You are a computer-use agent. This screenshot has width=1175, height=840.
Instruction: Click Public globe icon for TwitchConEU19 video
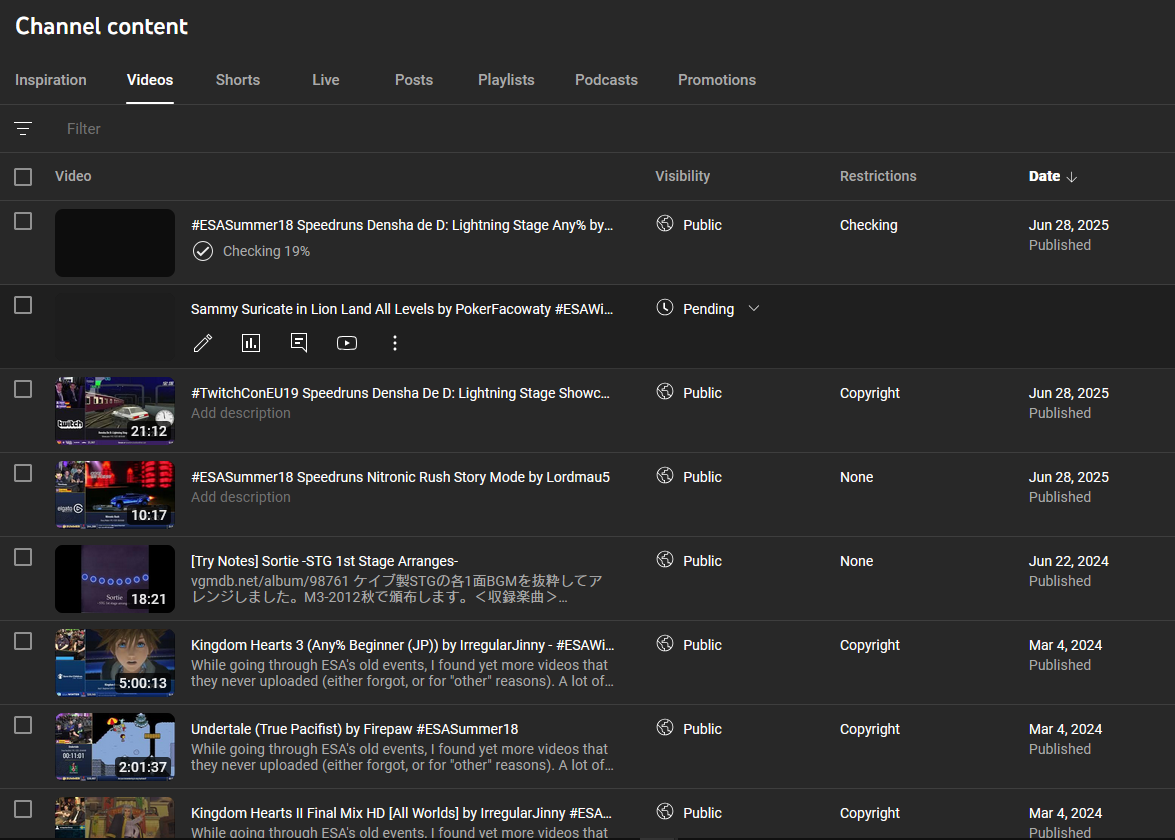665,391
